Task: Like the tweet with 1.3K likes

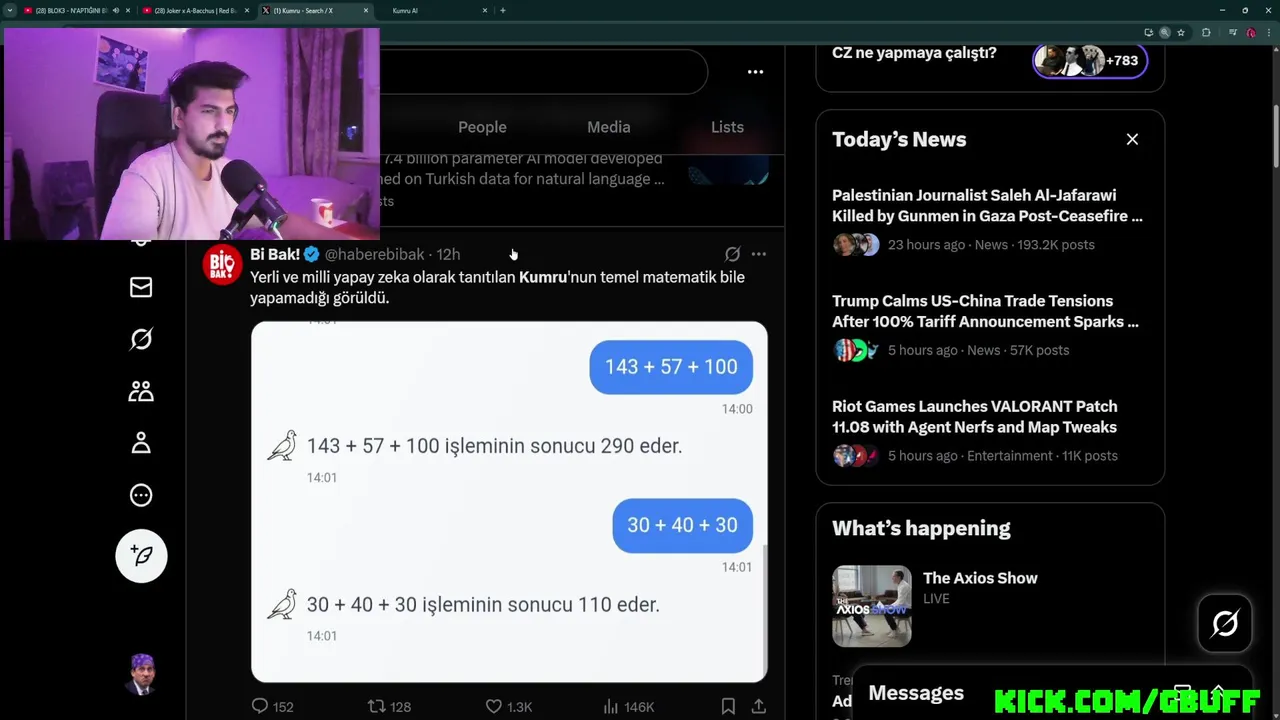Action: pyautogui.click(x=508, y=706)
